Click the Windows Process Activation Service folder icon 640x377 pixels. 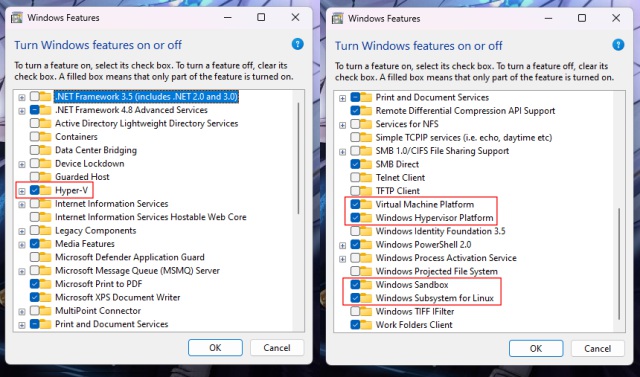pos(366,258)
